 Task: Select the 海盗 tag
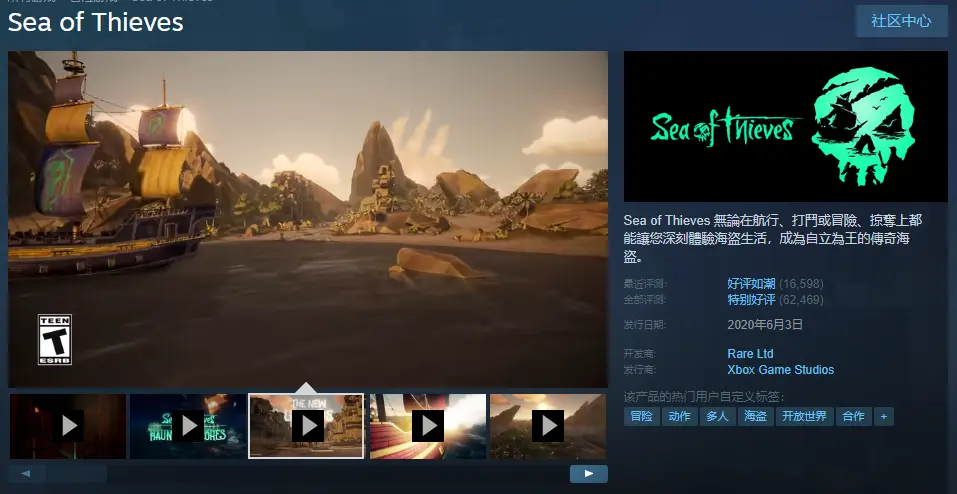755,416
